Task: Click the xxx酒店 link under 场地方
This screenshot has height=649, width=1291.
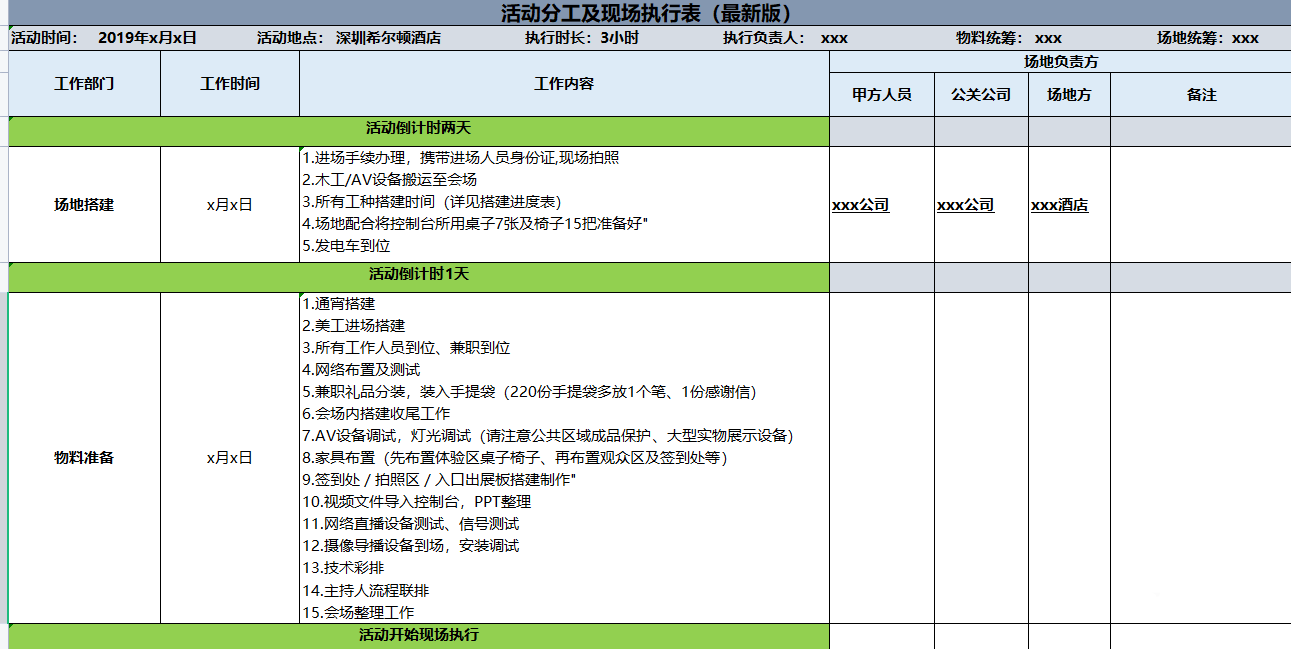Action: [x=1059, y=206]
